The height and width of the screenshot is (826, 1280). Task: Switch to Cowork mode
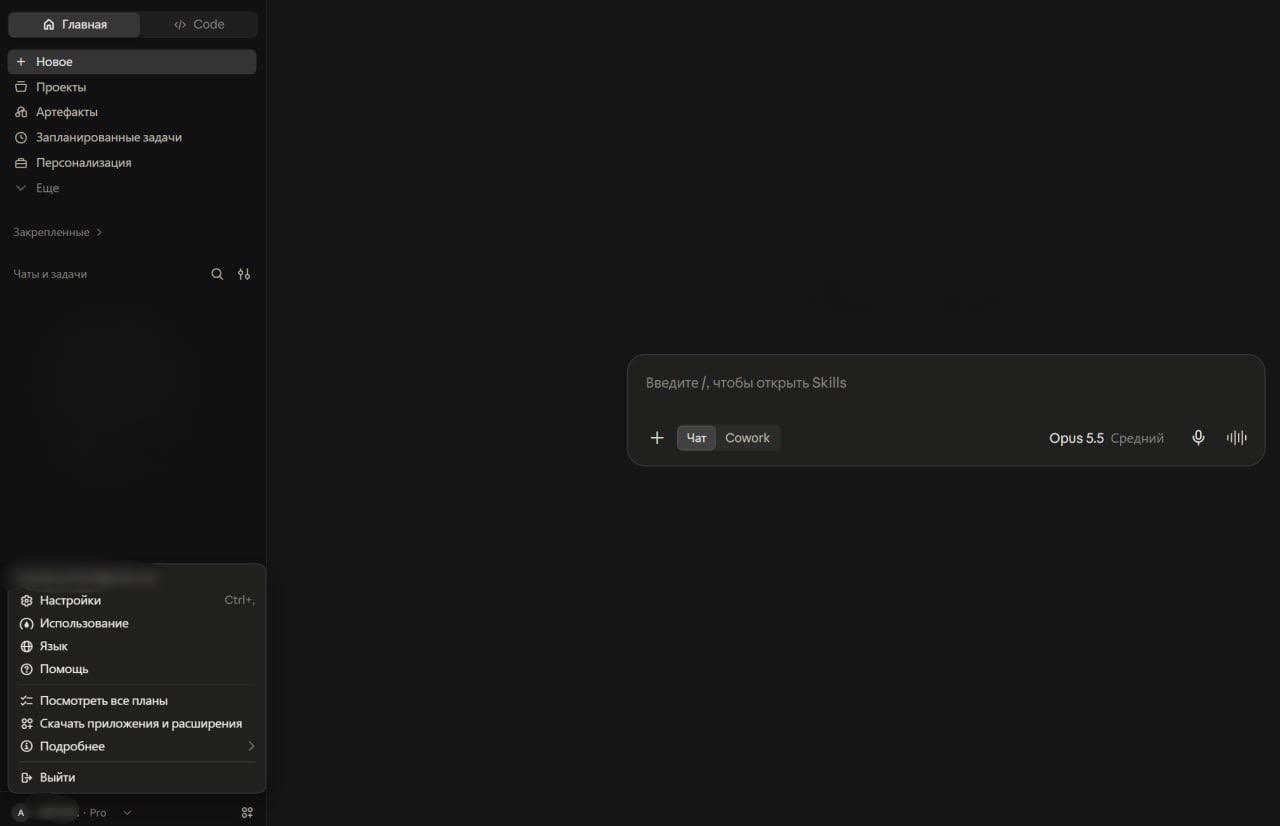[747, 438]
